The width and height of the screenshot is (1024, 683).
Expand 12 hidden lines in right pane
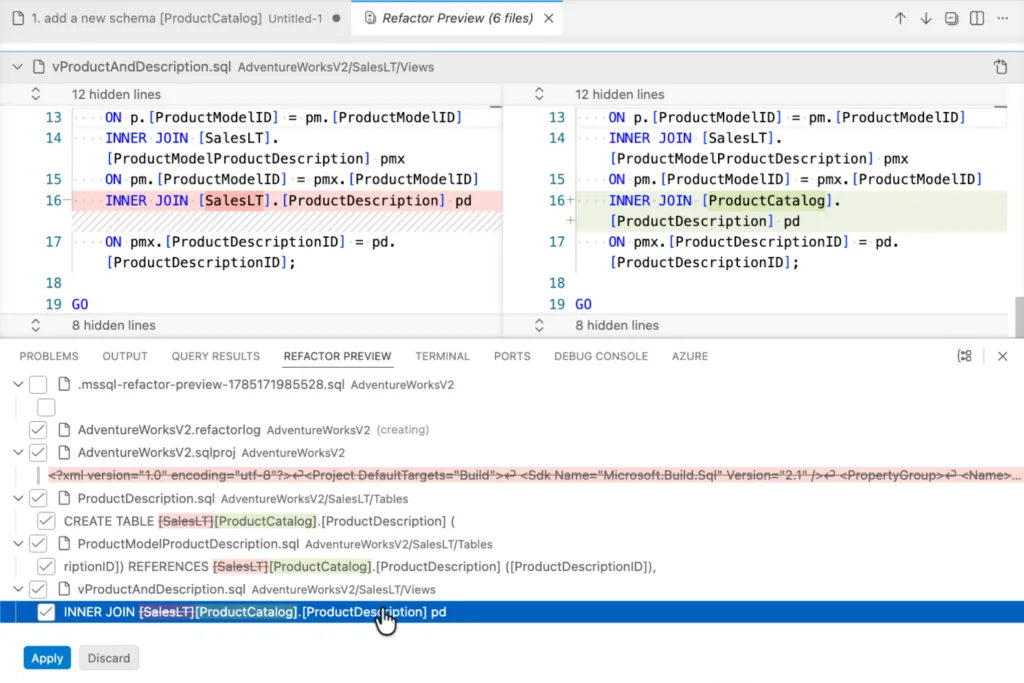pyautogui.click(x=539, y=94)
